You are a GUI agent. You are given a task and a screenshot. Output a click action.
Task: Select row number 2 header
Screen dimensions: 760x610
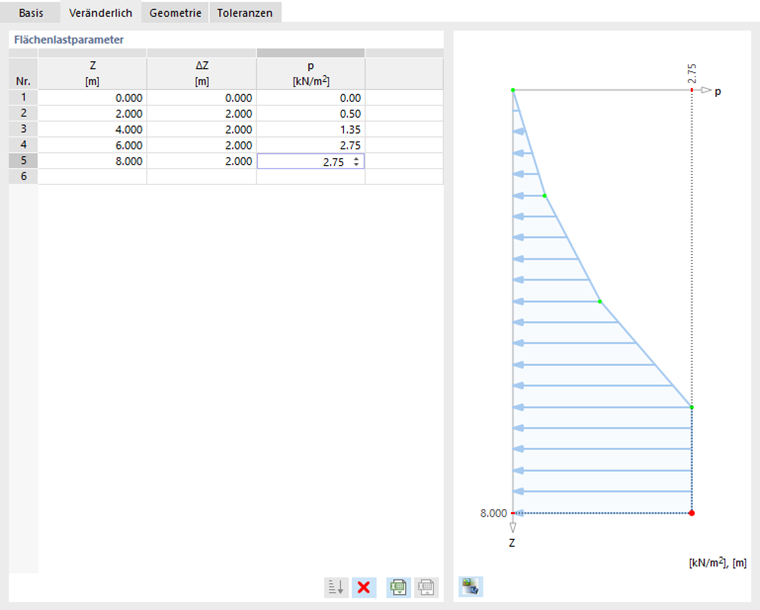click(23, 113)
